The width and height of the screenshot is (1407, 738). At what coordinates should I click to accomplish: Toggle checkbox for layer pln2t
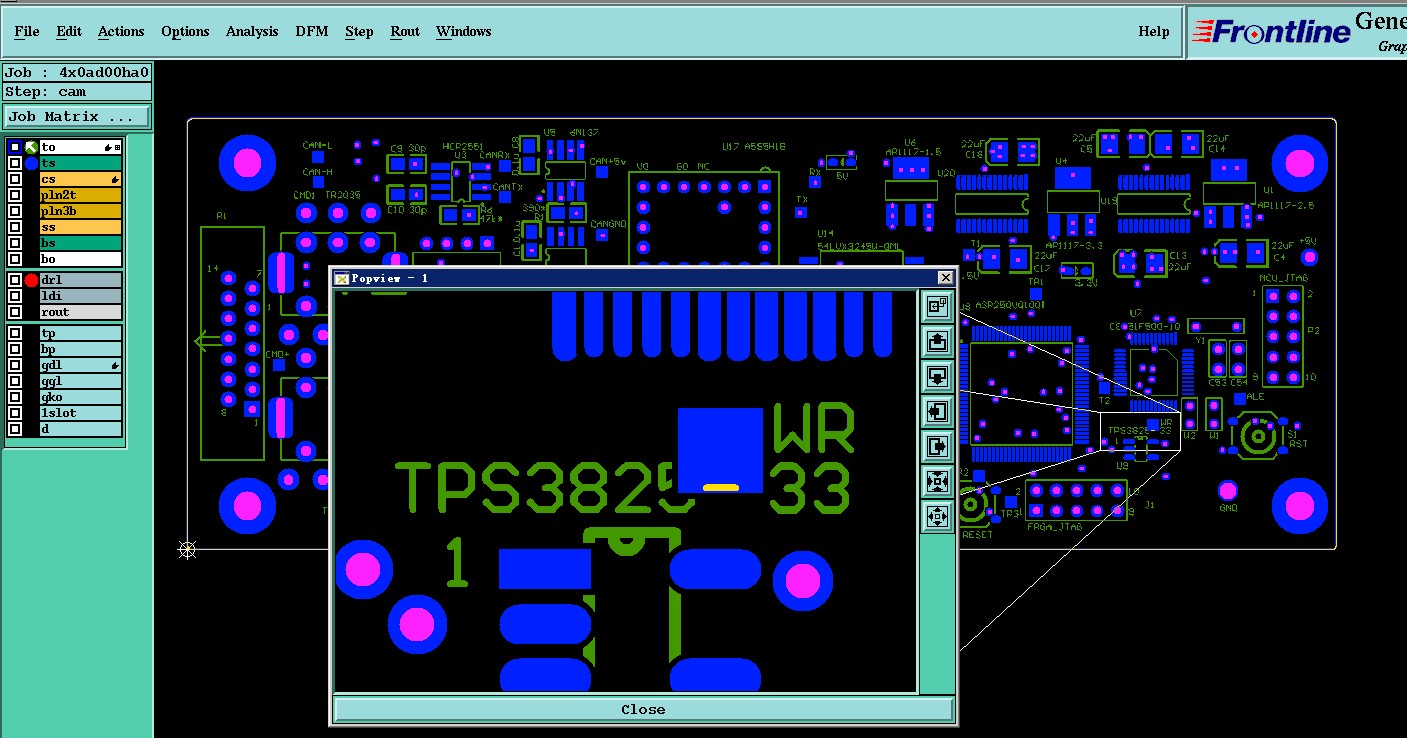point(15,195)
